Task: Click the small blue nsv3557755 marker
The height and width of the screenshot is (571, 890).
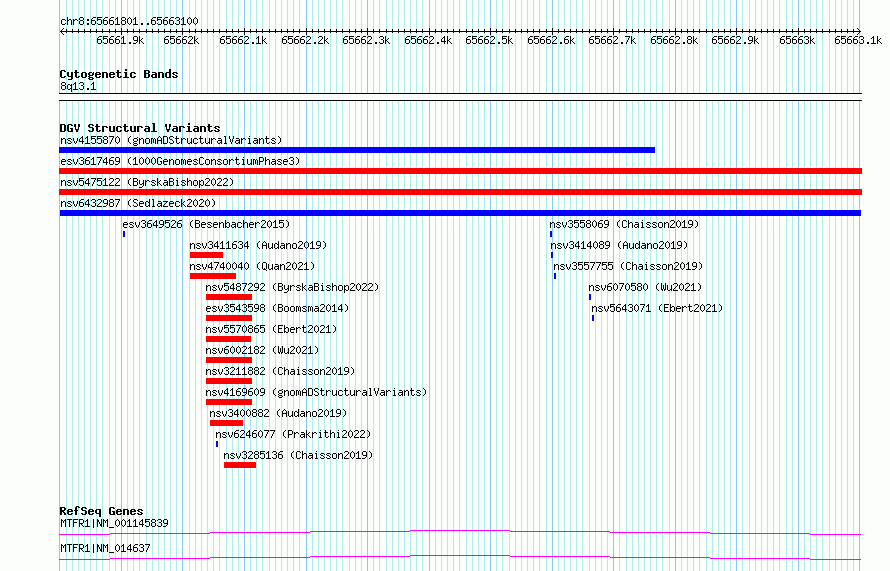Action: [x=555, y=276]
